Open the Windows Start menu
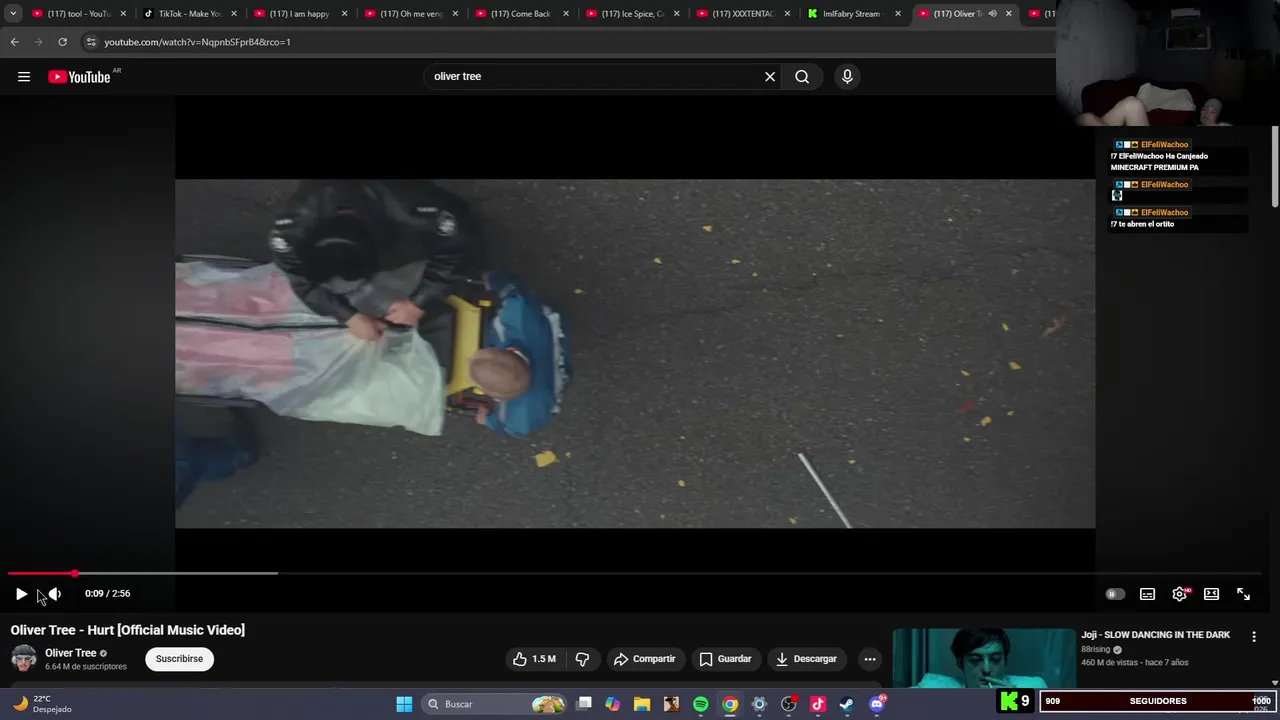This screenshot has width=1280, height=720. 404,704
